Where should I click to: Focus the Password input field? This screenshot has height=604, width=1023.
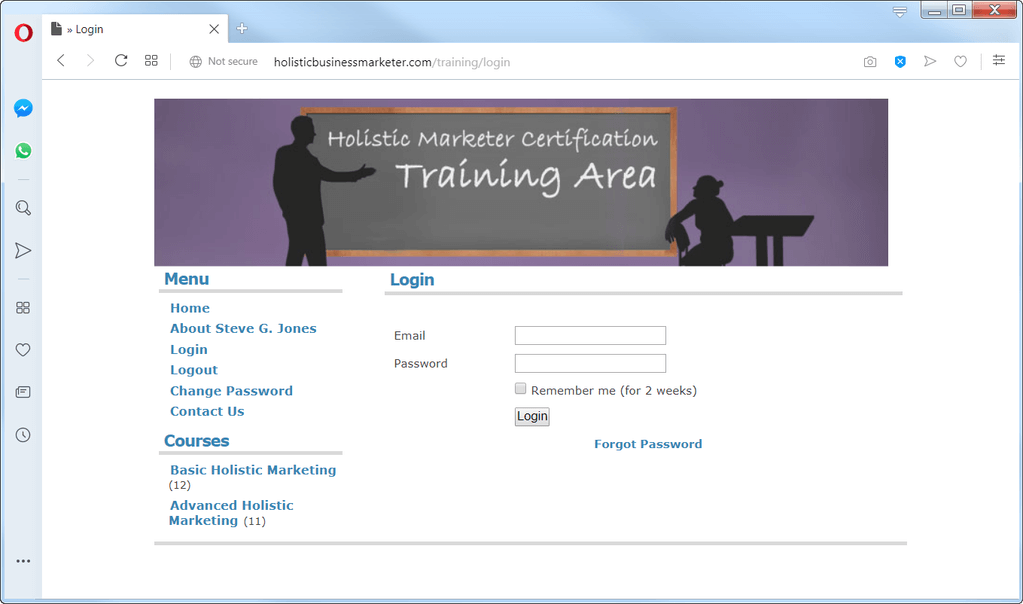(x=590, y=363)
